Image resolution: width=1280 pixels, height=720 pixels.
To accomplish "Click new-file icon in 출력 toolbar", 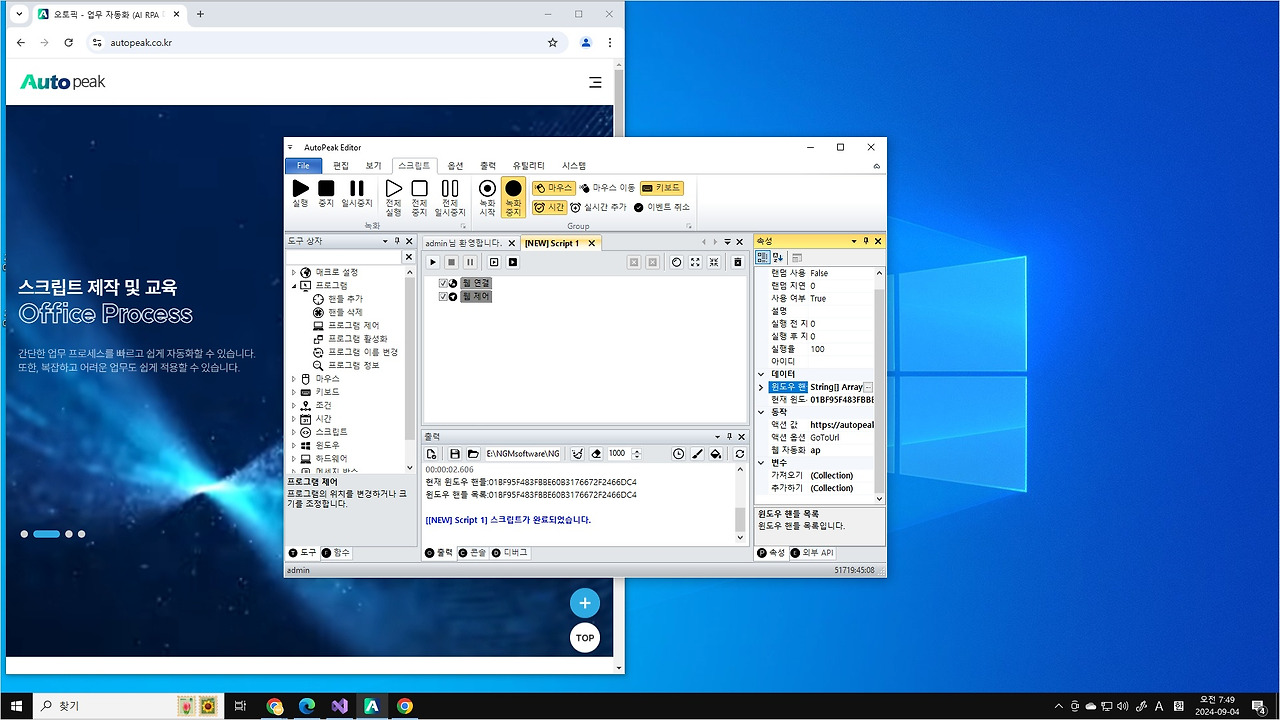I will click(432, 454).
